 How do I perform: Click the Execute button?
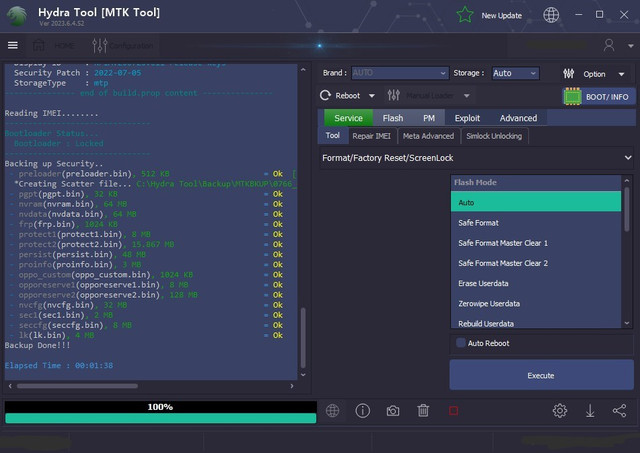tap(541, 375)
